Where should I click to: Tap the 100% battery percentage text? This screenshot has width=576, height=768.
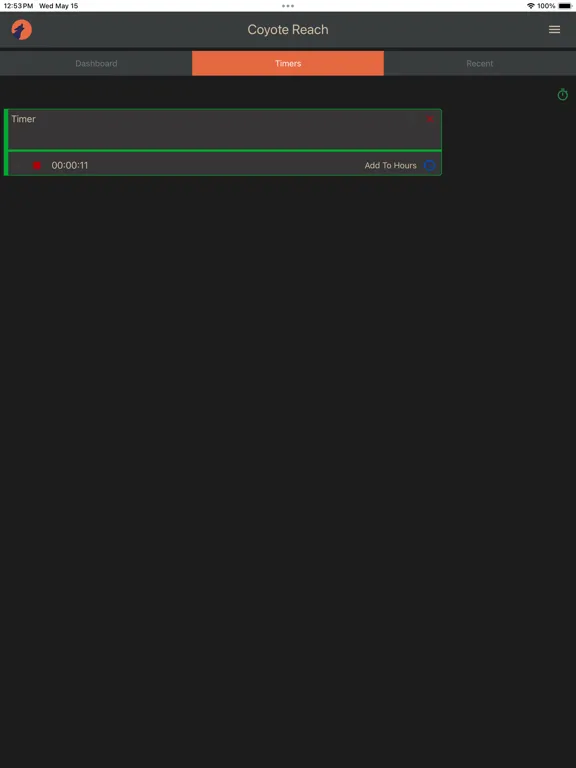tap(546, 6)
